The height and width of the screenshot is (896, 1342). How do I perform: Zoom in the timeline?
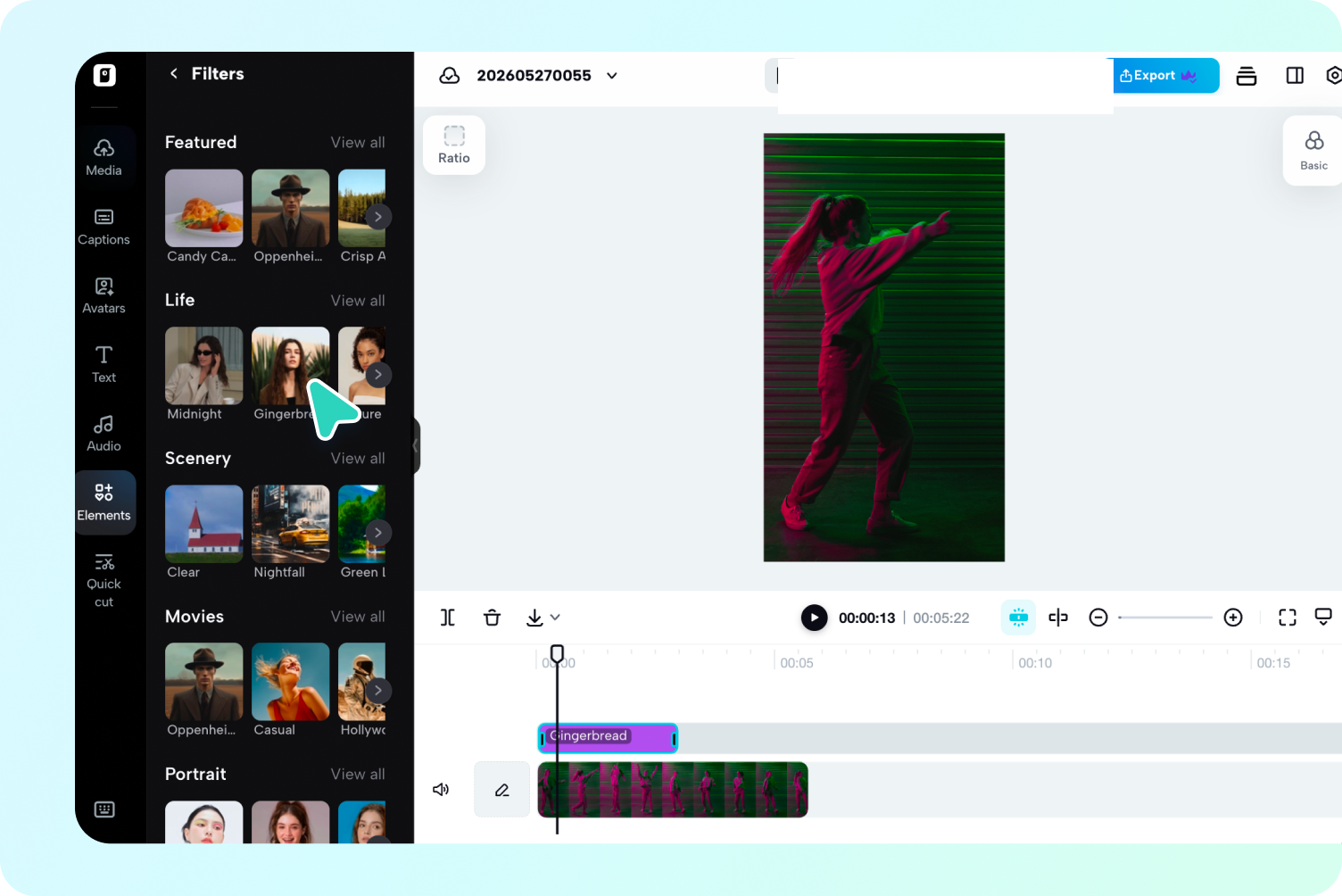(1233, 618)
